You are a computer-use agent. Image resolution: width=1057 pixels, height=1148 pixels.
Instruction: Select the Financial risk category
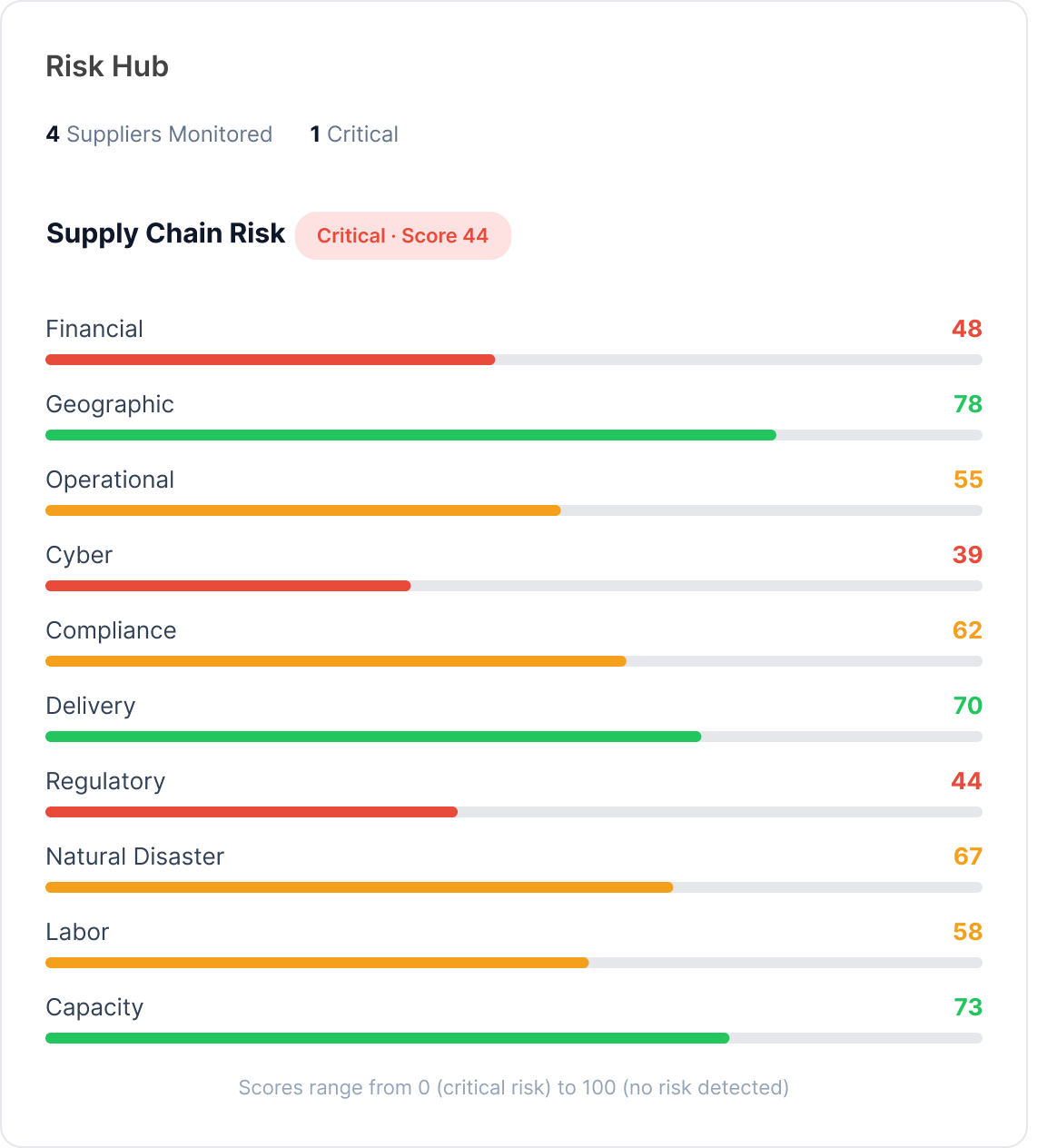pyautogui.click(x=94, y=329)
